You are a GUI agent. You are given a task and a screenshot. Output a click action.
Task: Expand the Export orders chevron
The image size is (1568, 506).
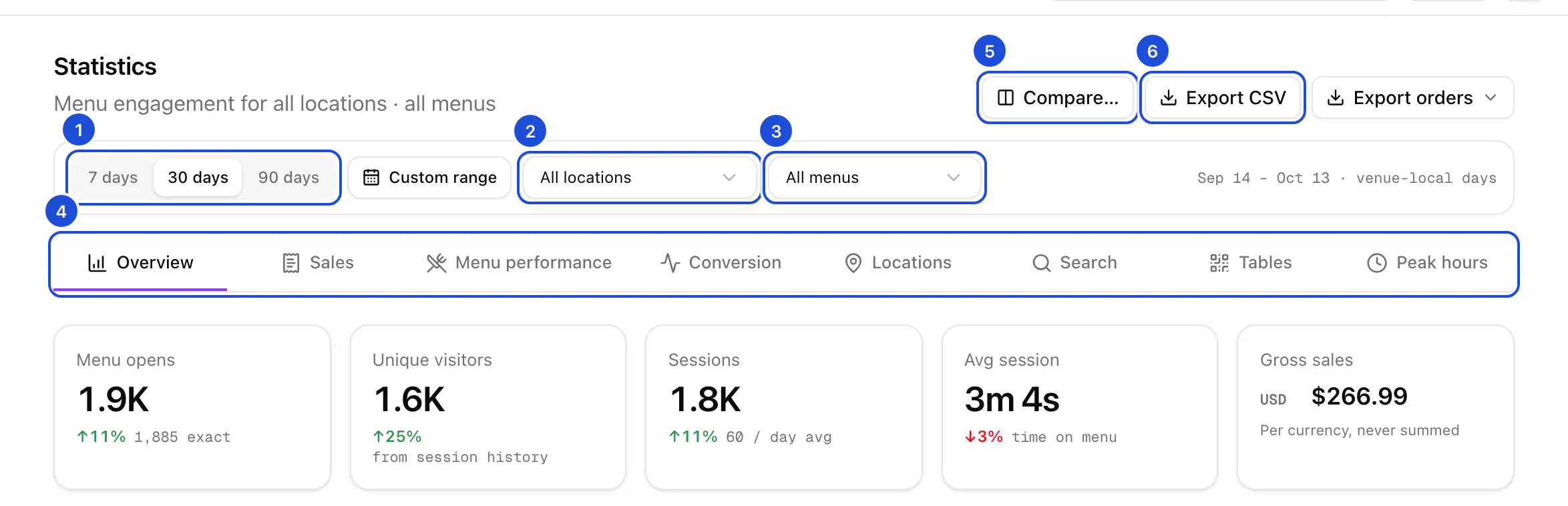click(x=1491, y=98)
